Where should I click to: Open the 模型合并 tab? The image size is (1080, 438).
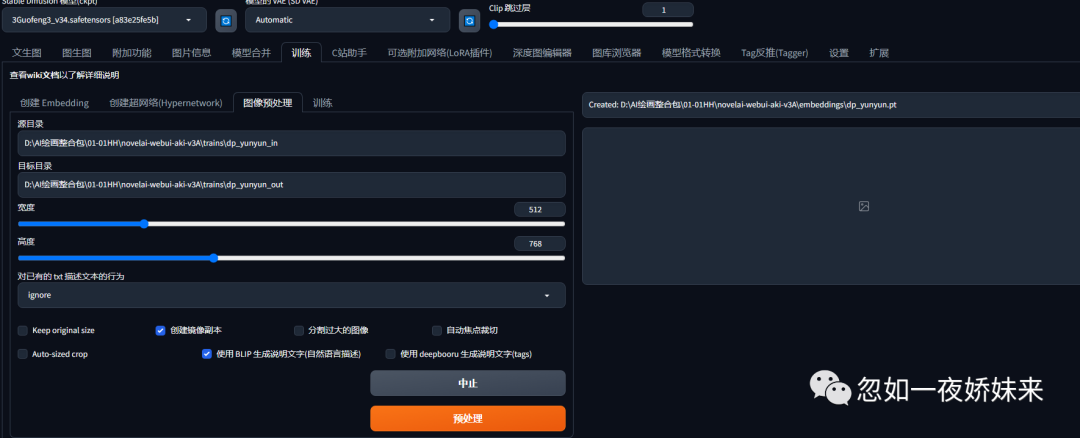click(x=251, y=53)
